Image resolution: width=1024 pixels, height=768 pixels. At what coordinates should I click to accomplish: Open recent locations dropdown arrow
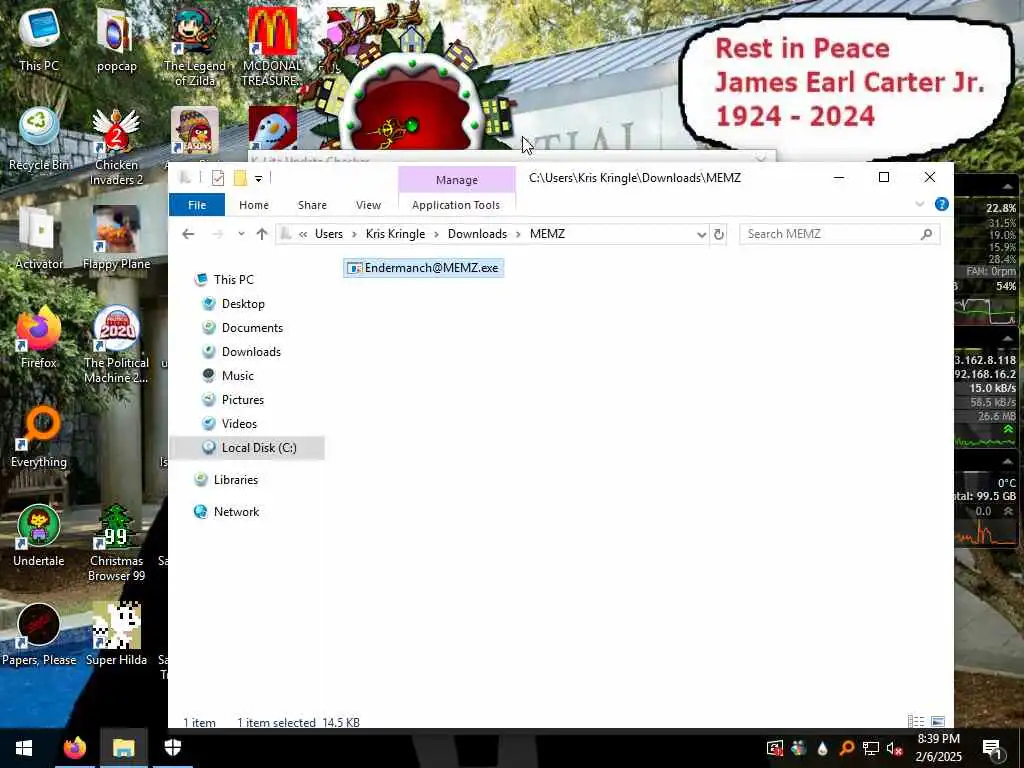coord(241,234)
